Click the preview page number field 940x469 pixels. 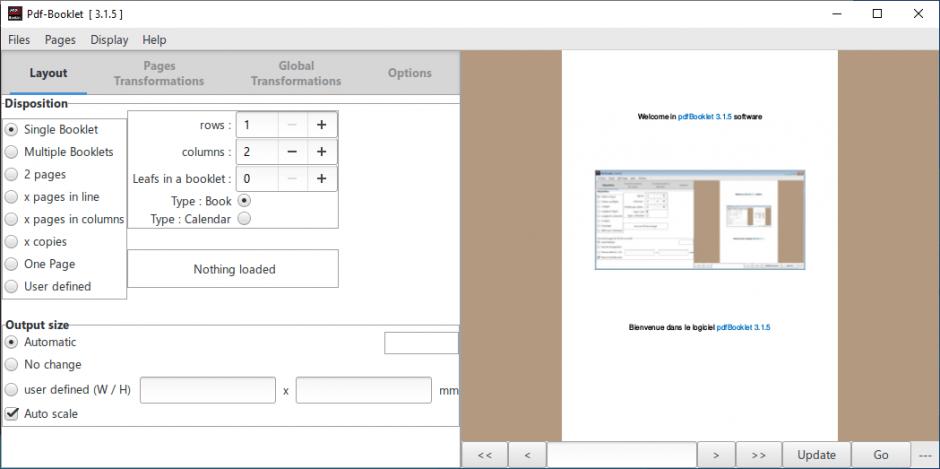click(622, 455)
